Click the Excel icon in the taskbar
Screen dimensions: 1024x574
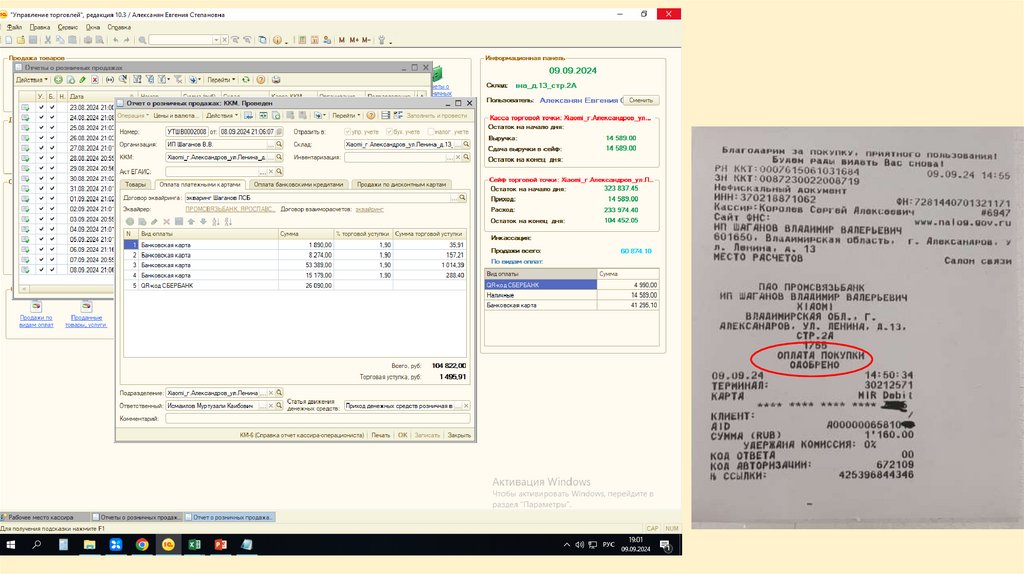pos(194,545)
